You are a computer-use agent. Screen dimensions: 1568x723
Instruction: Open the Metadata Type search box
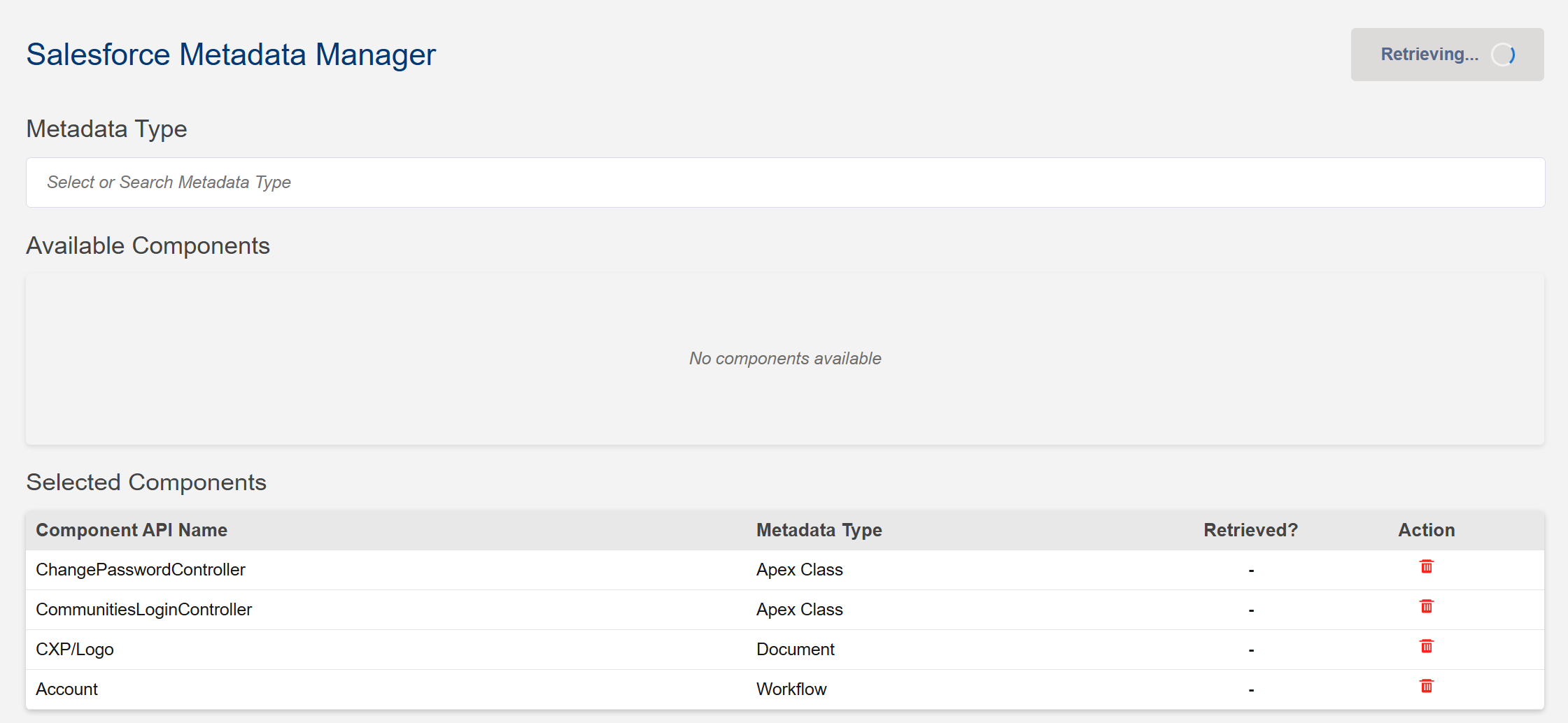(x=785, y=182)
